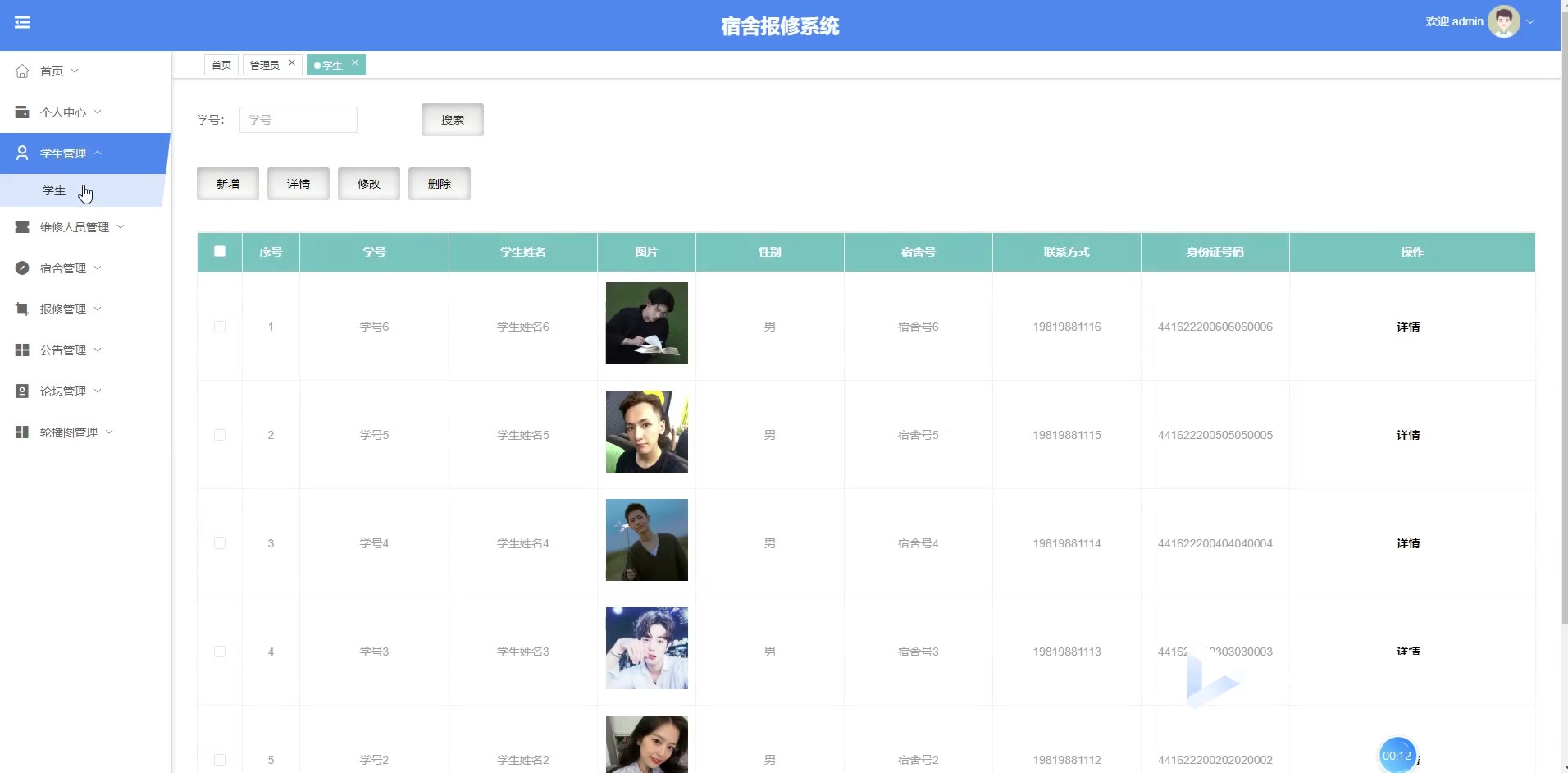
Task: Click the 学号 column header
Action: 374,252
